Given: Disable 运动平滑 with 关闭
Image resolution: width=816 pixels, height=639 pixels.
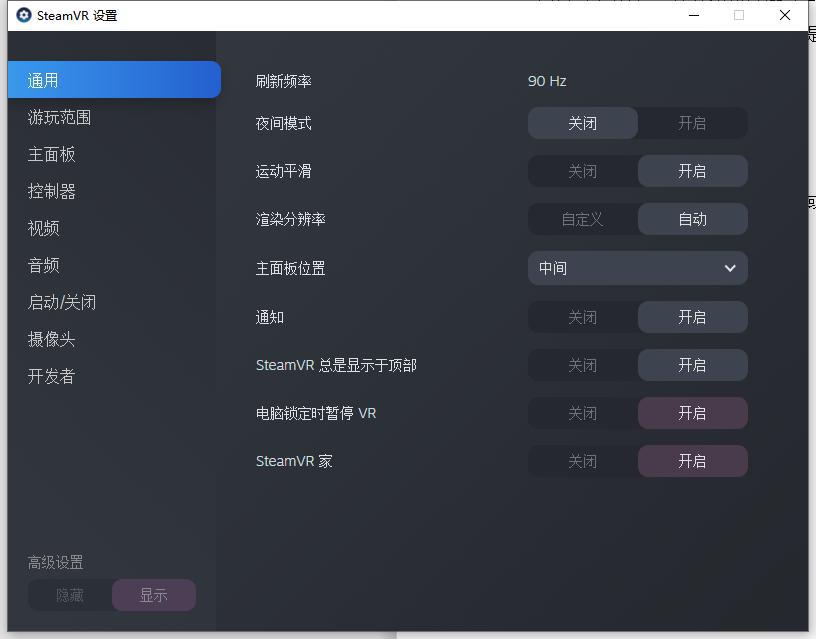Looking at the screenshot, I should [x=583, y=171].
